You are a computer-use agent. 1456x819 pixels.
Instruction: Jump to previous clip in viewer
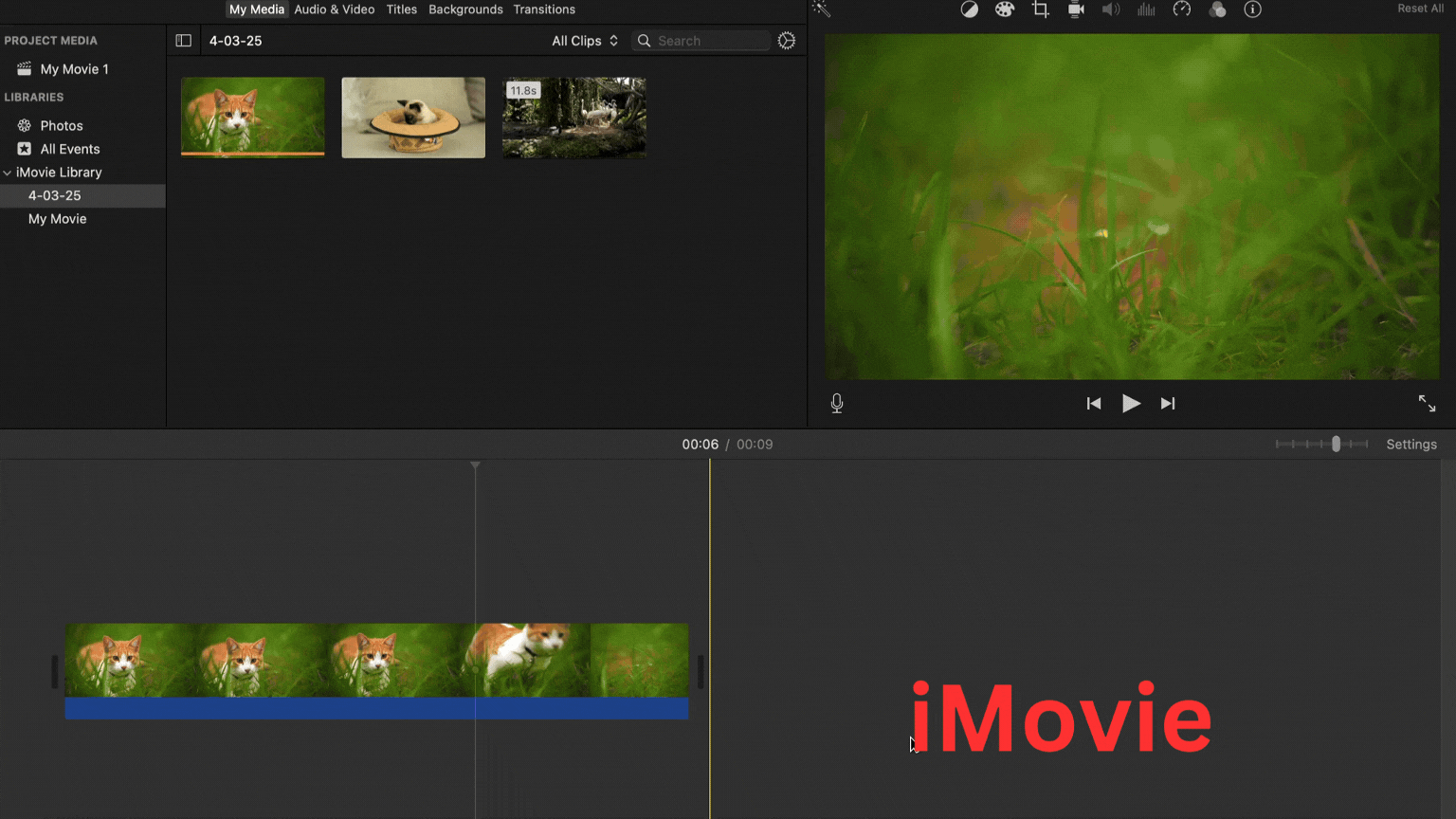click(1094, 404)
